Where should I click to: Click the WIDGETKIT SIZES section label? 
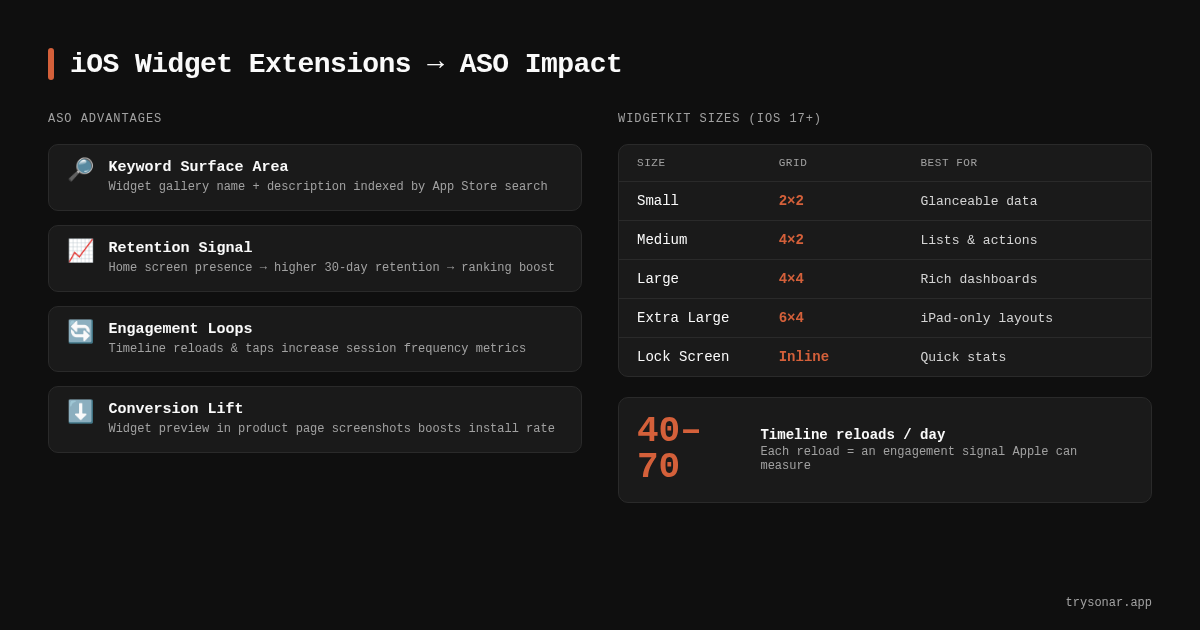(720, 119)
